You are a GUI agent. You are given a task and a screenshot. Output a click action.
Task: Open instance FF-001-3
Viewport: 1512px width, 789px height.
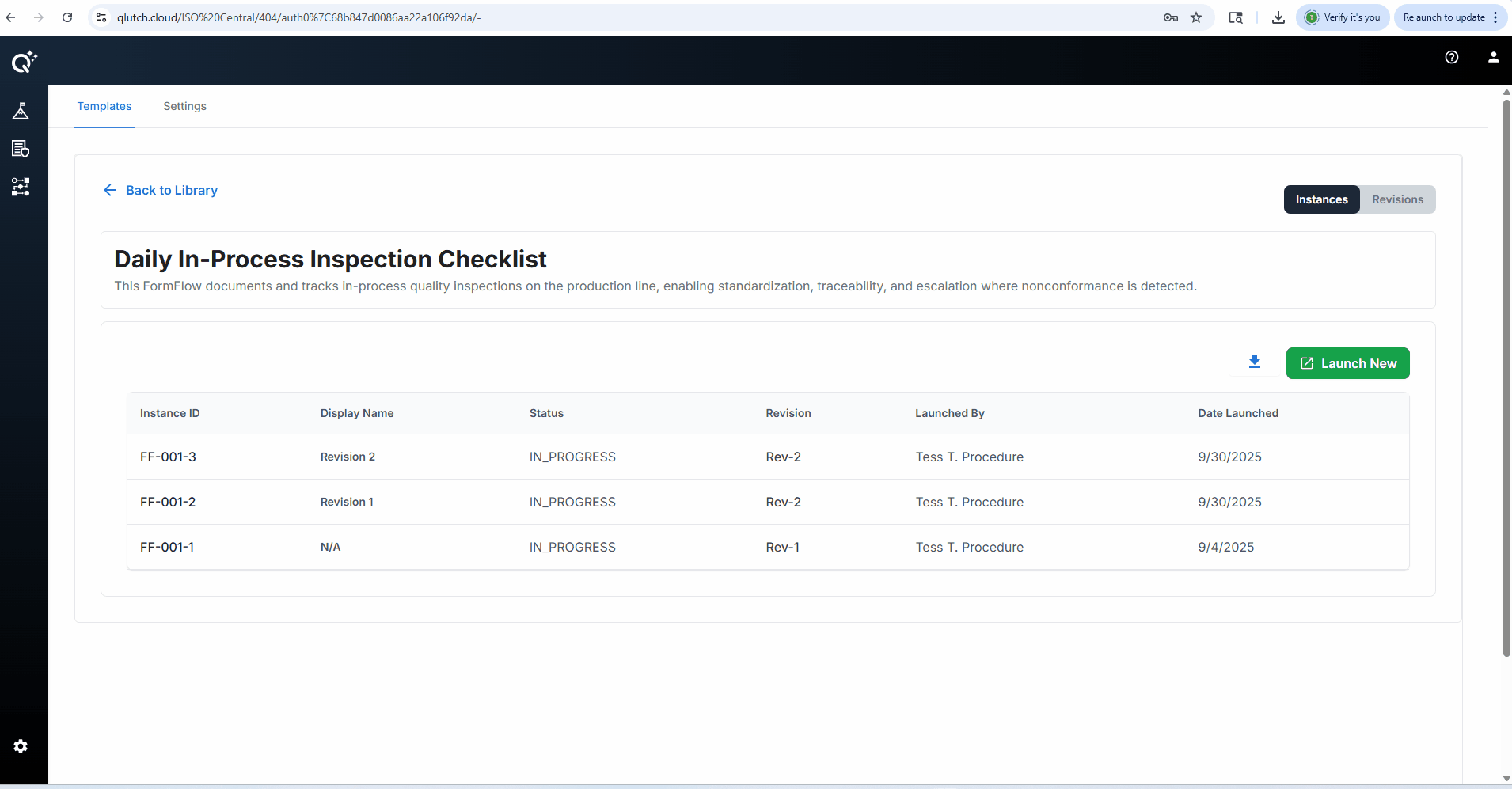tap(168, 457)
